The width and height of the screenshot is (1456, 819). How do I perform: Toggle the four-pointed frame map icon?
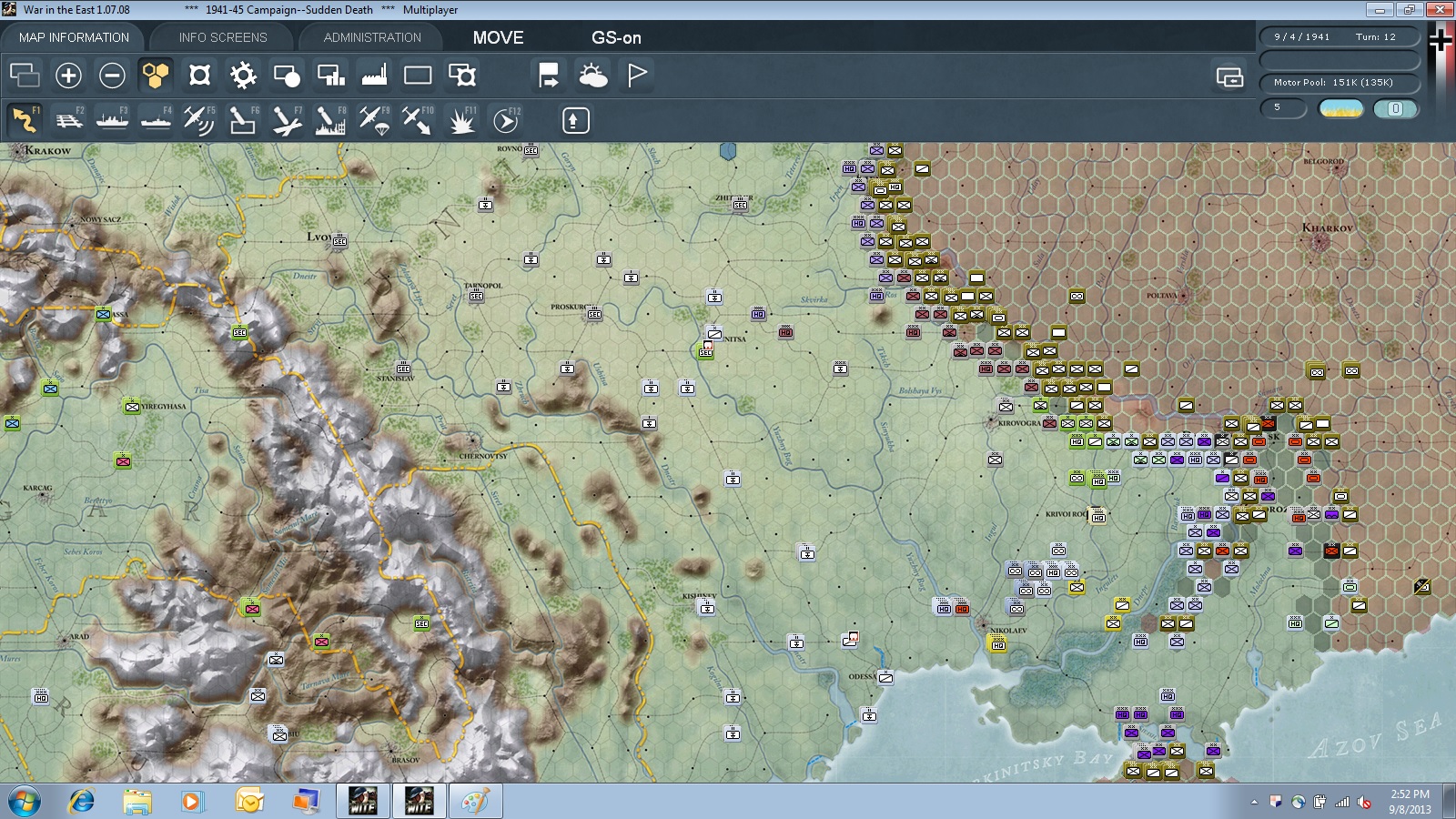[x=199, y=75]
